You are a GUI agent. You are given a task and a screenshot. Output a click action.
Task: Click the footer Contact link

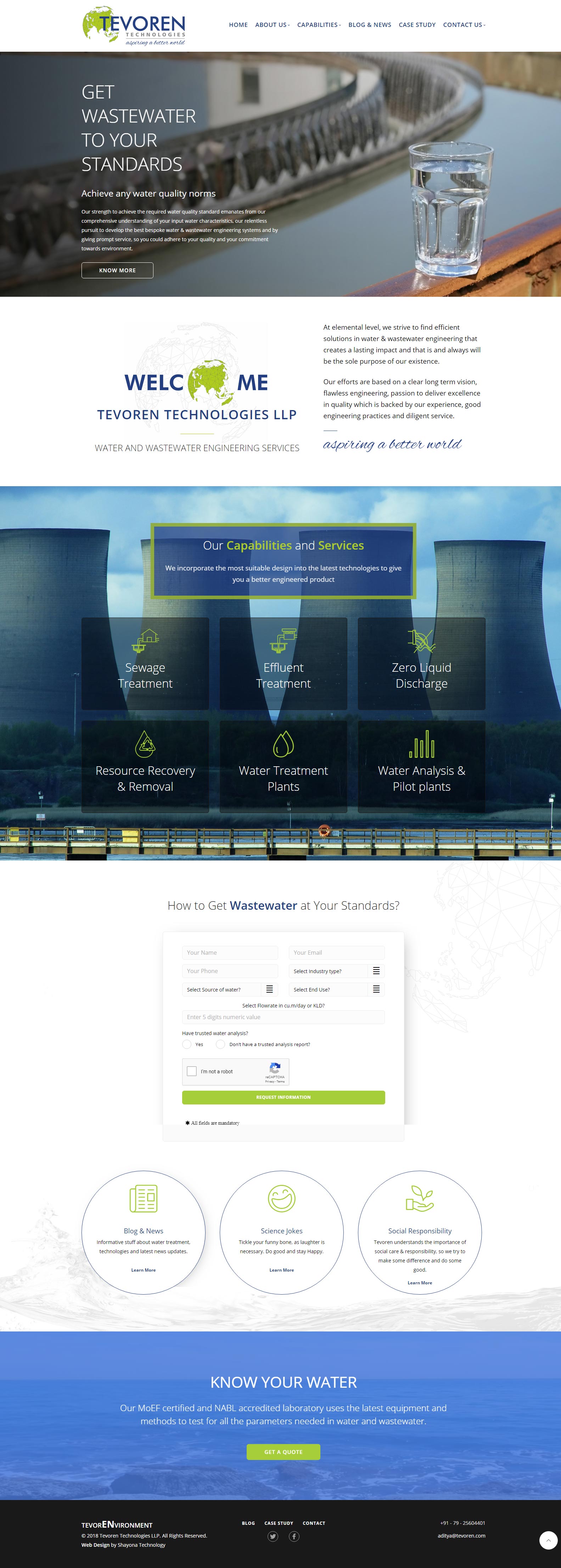click(x=314, y=1523)
